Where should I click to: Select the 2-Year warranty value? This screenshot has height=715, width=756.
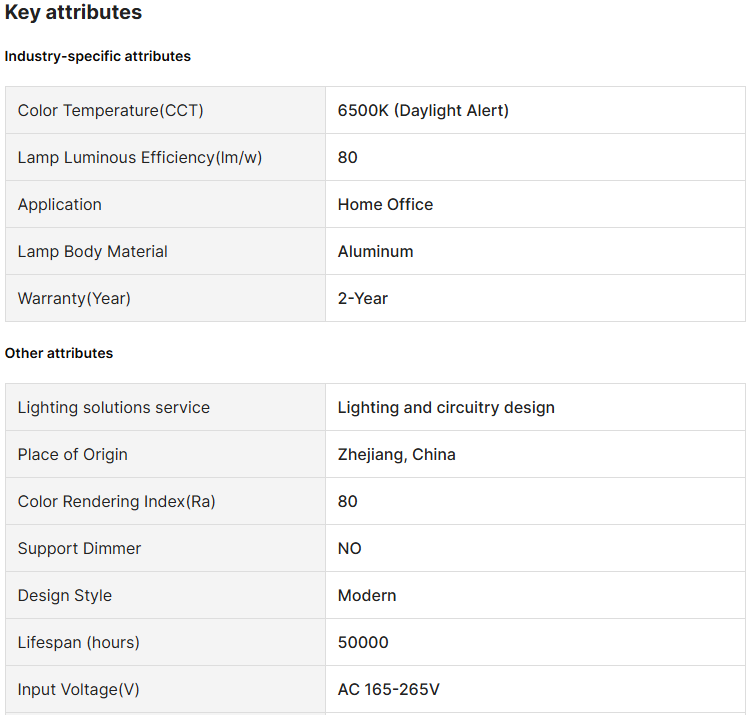363,298
